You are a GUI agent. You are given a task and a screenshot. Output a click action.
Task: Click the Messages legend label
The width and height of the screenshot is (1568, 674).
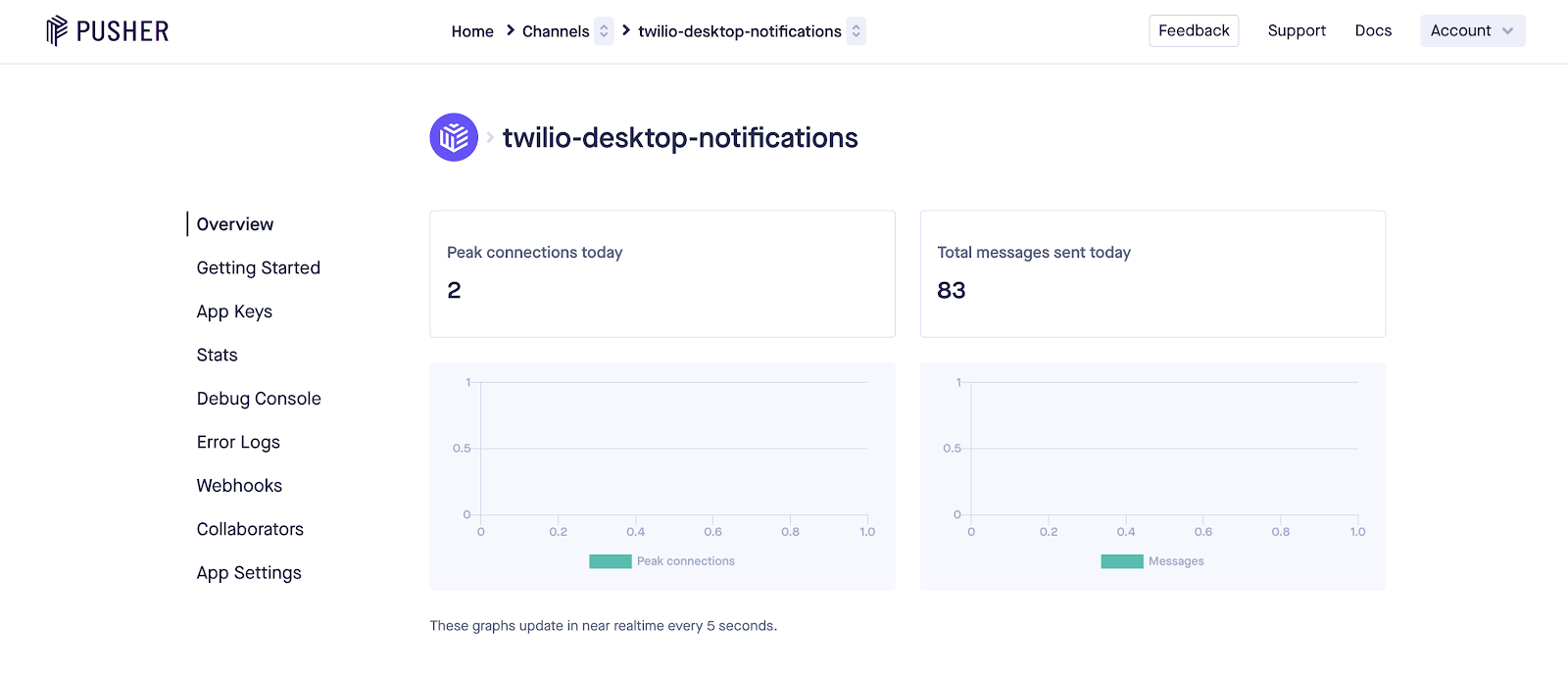click(x=1176, y=561)
